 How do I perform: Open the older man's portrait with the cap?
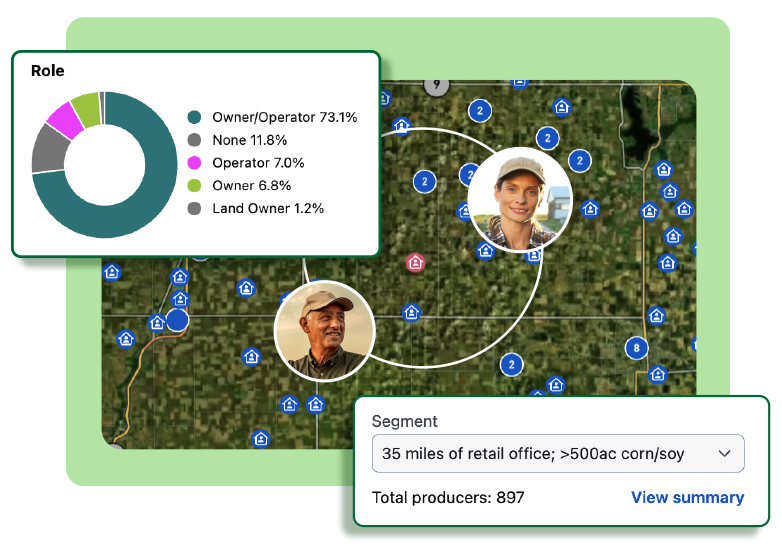coord(324,331)
